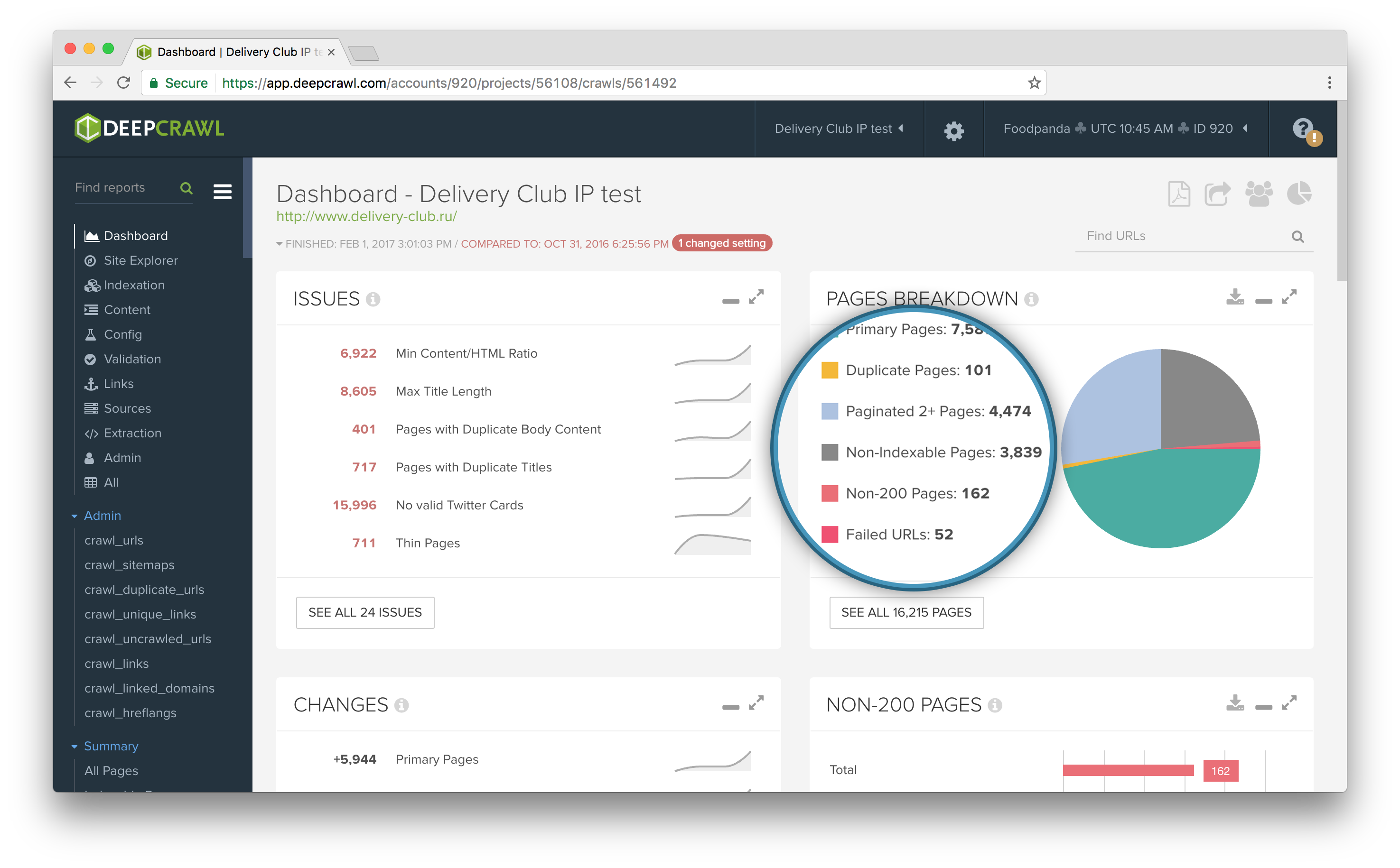
Task: Open the team users icon
Action: pyautogui.click(x=1259, y=194)
